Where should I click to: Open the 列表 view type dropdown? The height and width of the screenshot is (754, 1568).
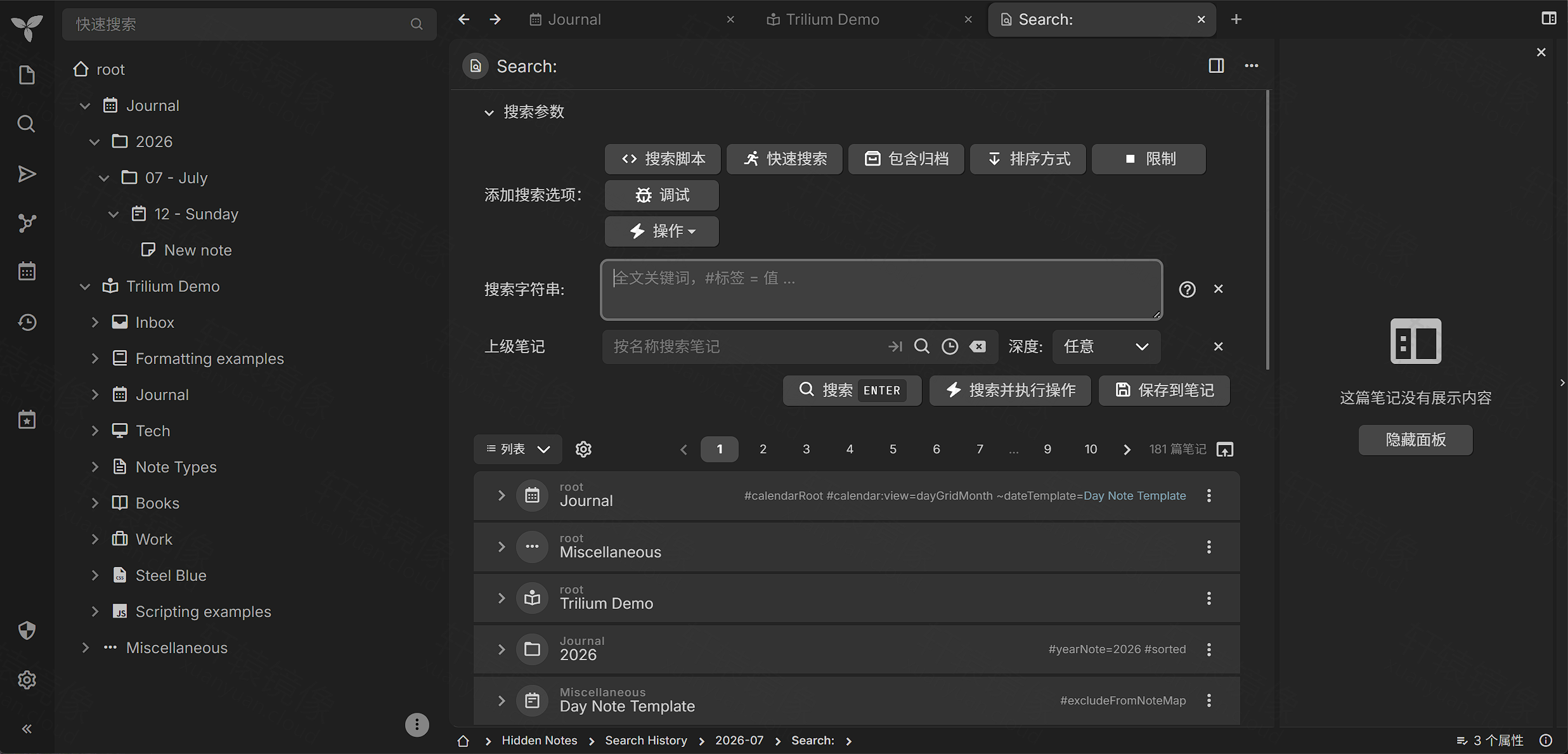click(517, 449)
